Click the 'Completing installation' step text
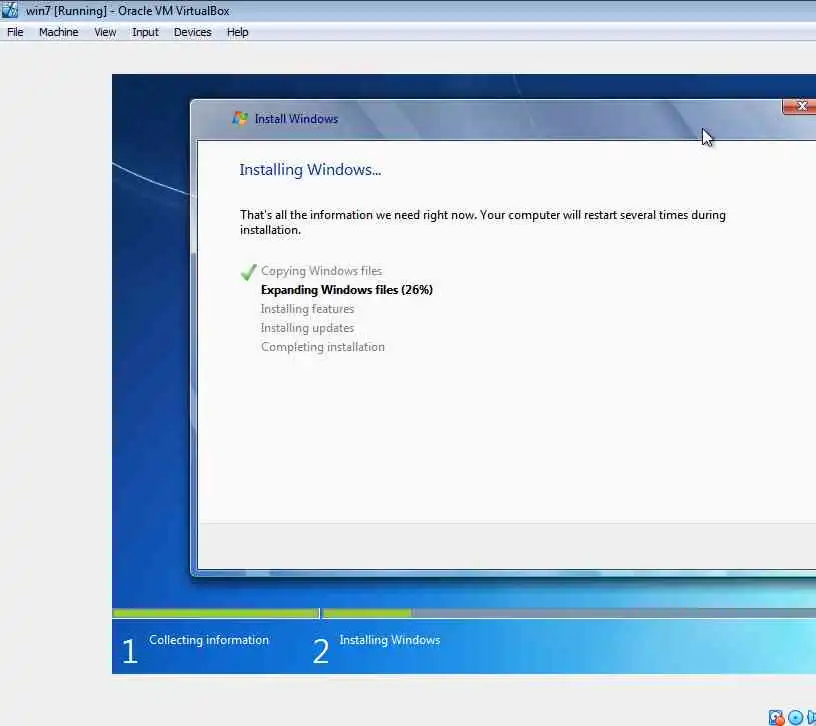Viewport: 816px width, 726px height. [x=323, y=347]
